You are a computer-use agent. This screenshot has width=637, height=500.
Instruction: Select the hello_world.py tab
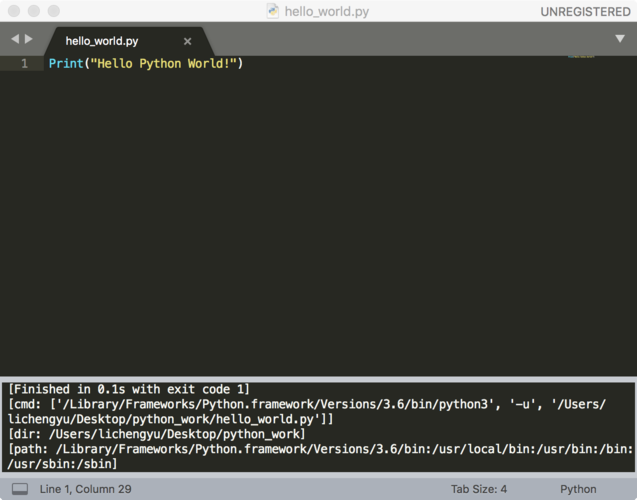pyautogui.click(x=102, y=41)
